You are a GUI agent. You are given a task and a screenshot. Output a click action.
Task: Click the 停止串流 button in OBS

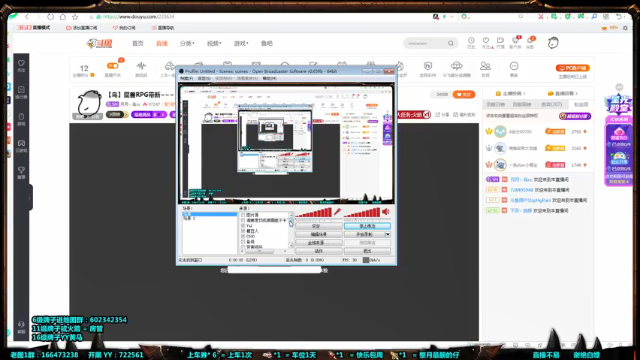pyautogui.click(x=367, y=226)
